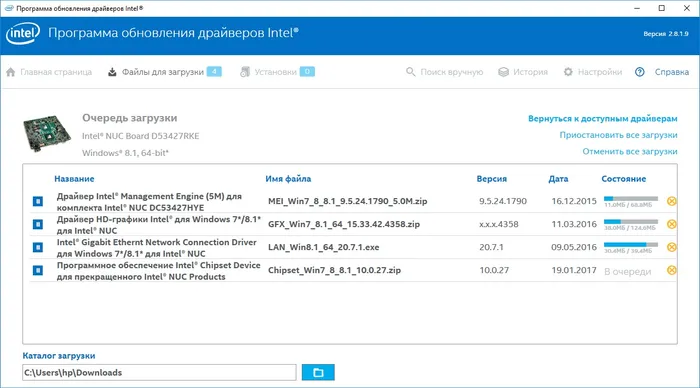Cancel the LAN_Win8.1 driver download
Screen dimensions: 700x388
671,247
